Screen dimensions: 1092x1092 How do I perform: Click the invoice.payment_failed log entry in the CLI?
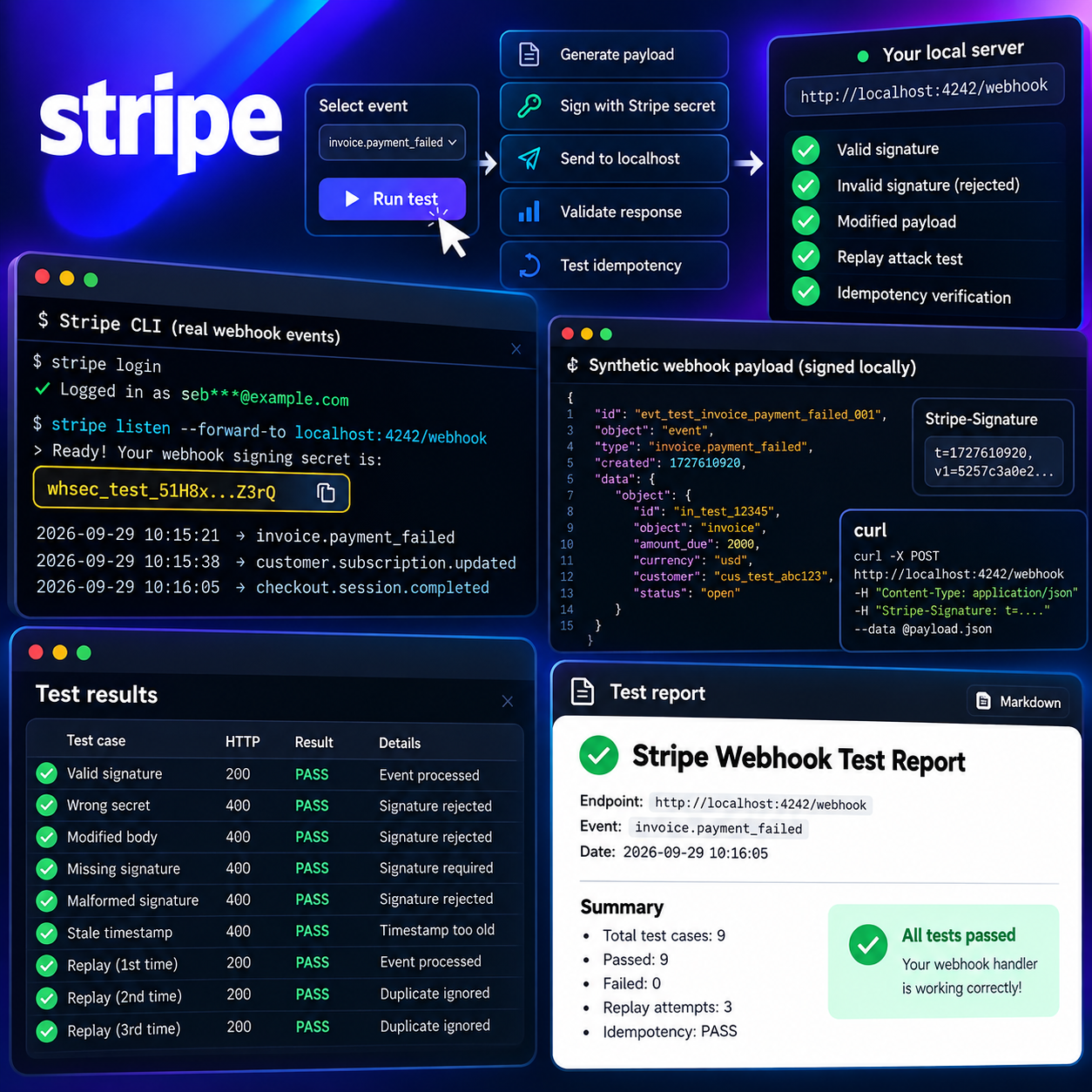(x=355, y=536)
